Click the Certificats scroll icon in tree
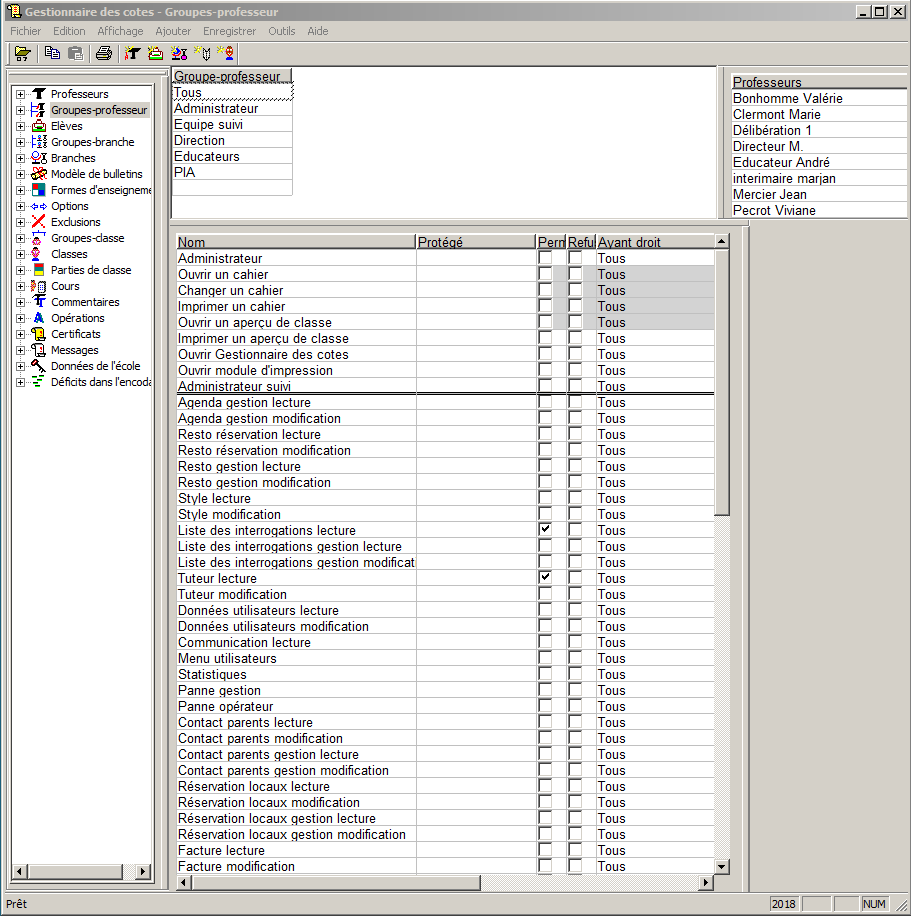 [38, 334]
